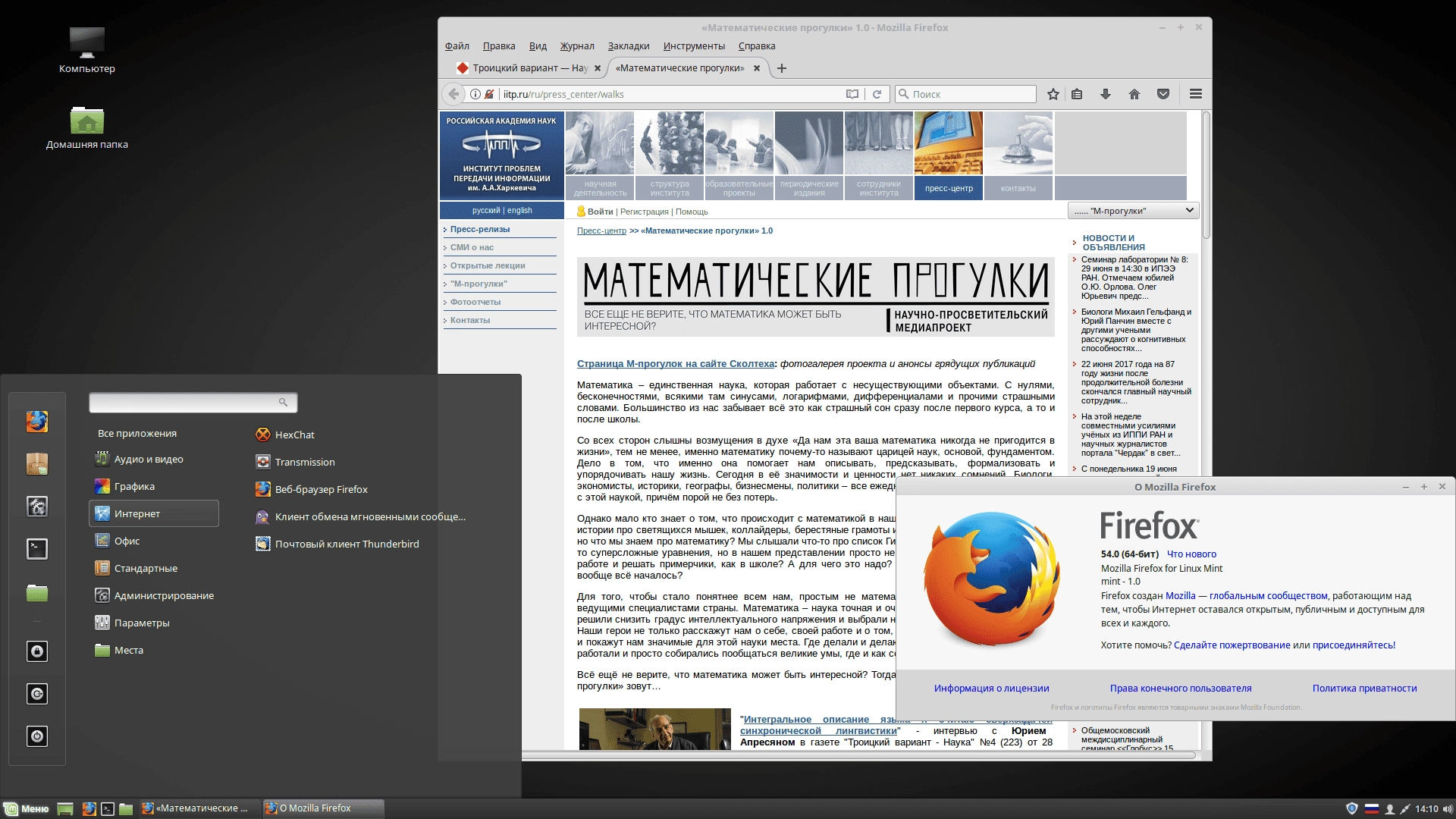The width and height of the screenshot is (1456, 819).
Task: Open Информация о лицензии link
Action: point(991,689)
